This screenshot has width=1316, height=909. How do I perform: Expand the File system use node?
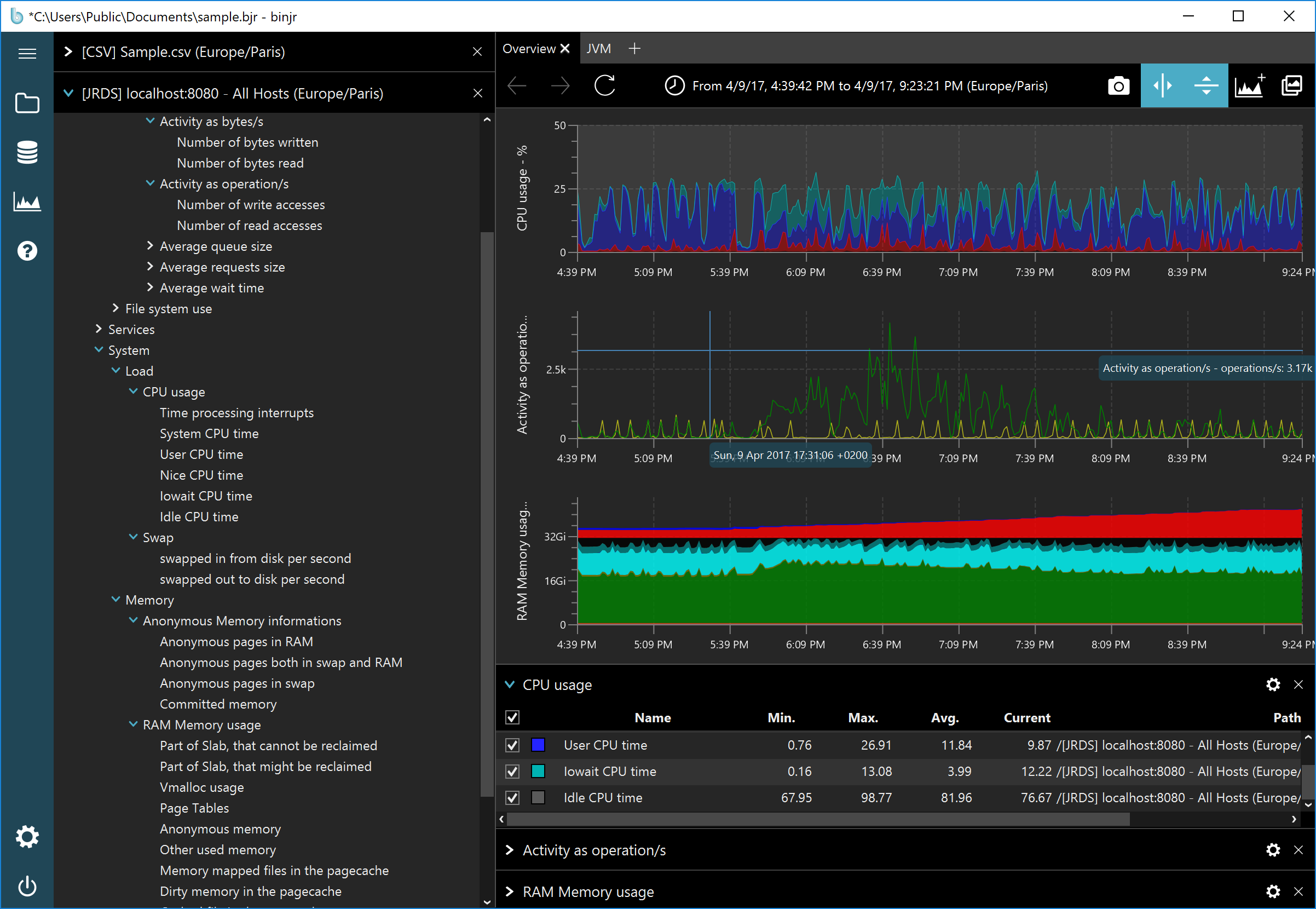[x=116, y=308]
